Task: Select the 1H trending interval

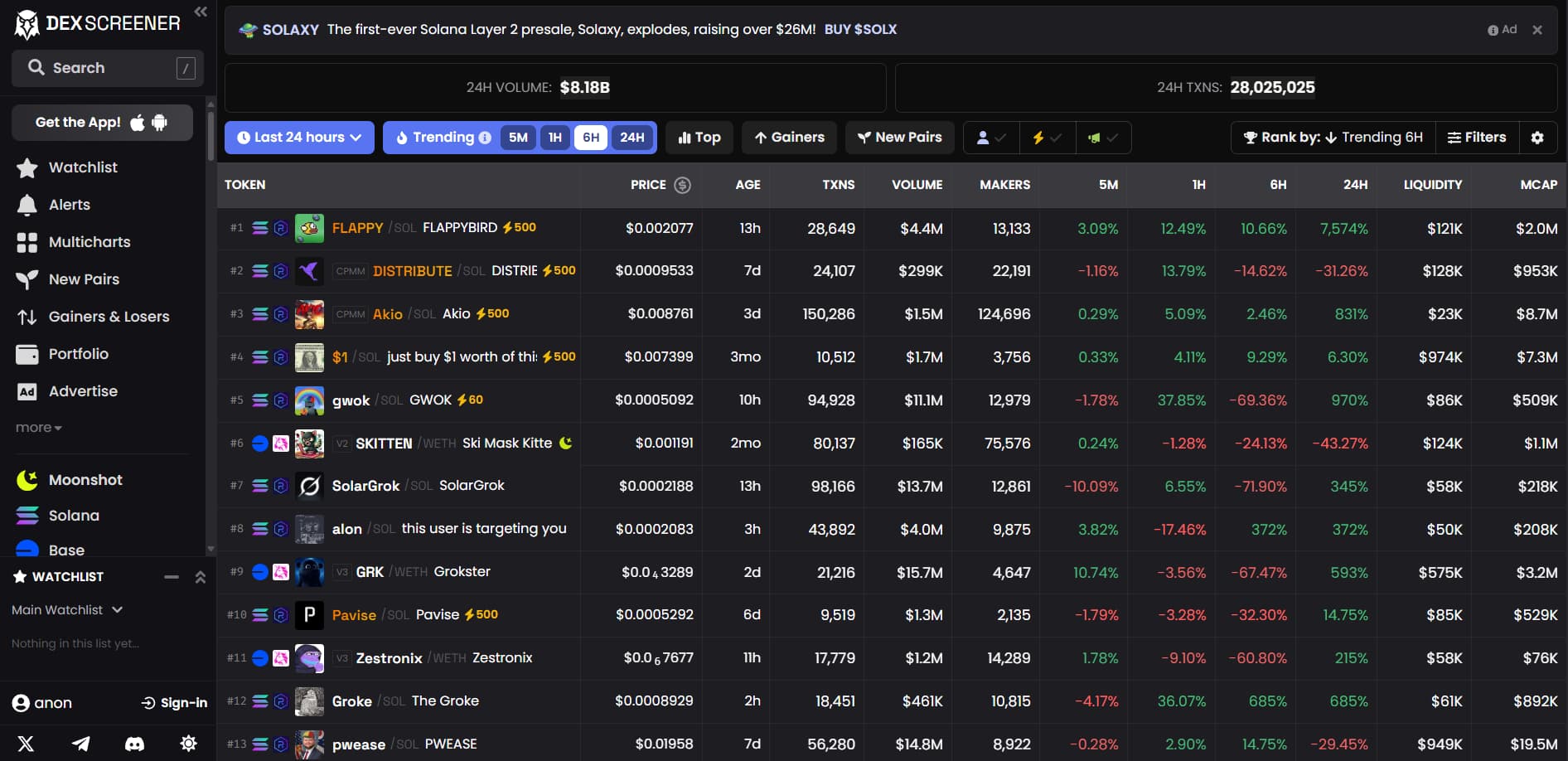Action: click(555, 138)
